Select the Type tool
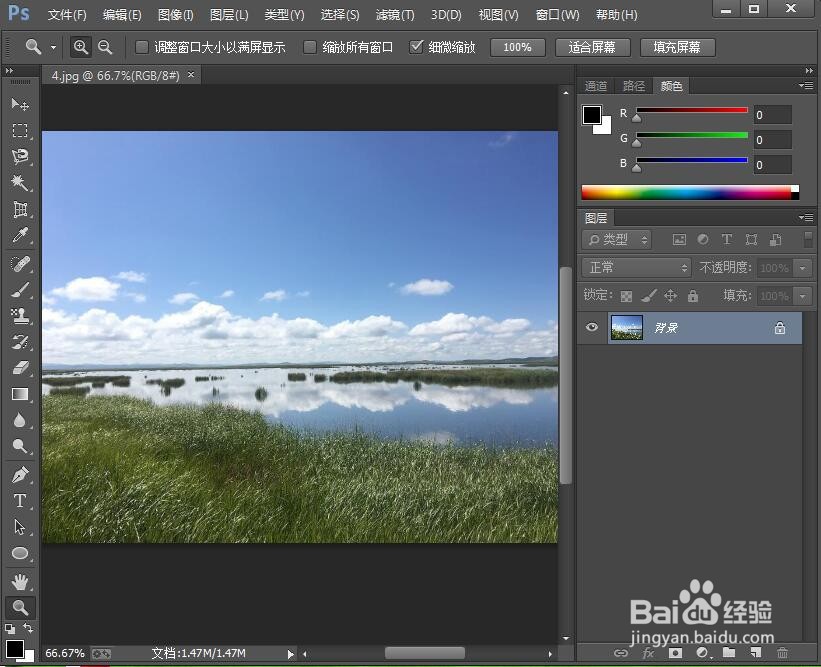Viewport: 821px width, 667px height. (20, 501)
